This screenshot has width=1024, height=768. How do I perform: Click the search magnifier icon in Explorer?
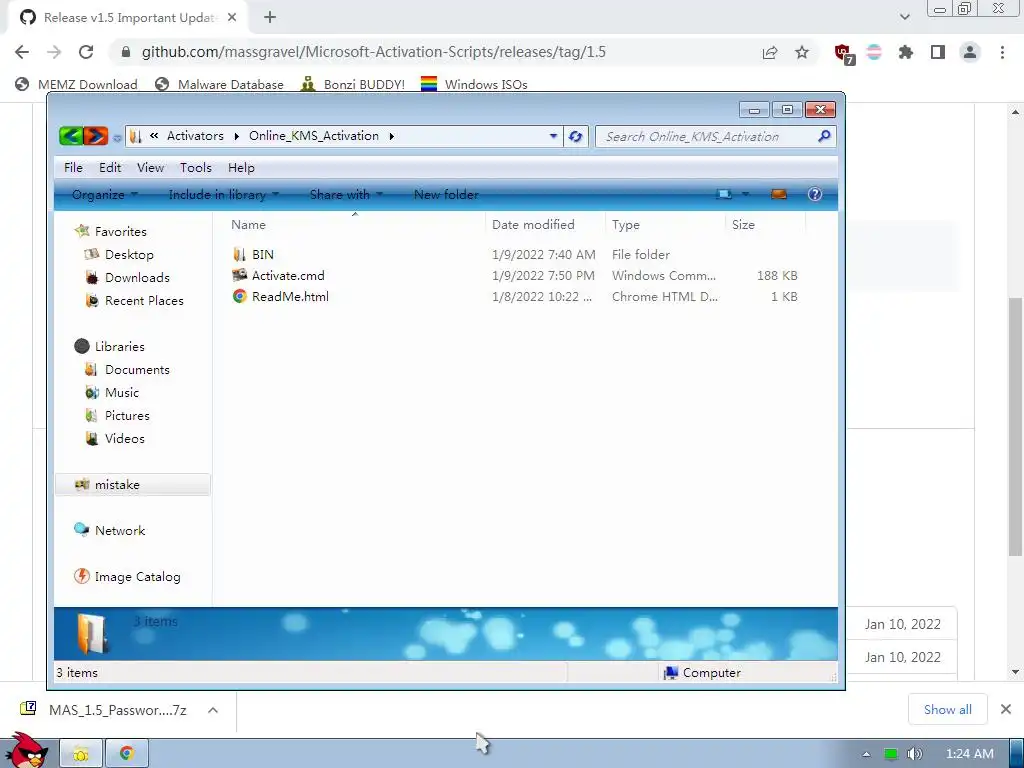pyautogui.click(x=824, y=136)
